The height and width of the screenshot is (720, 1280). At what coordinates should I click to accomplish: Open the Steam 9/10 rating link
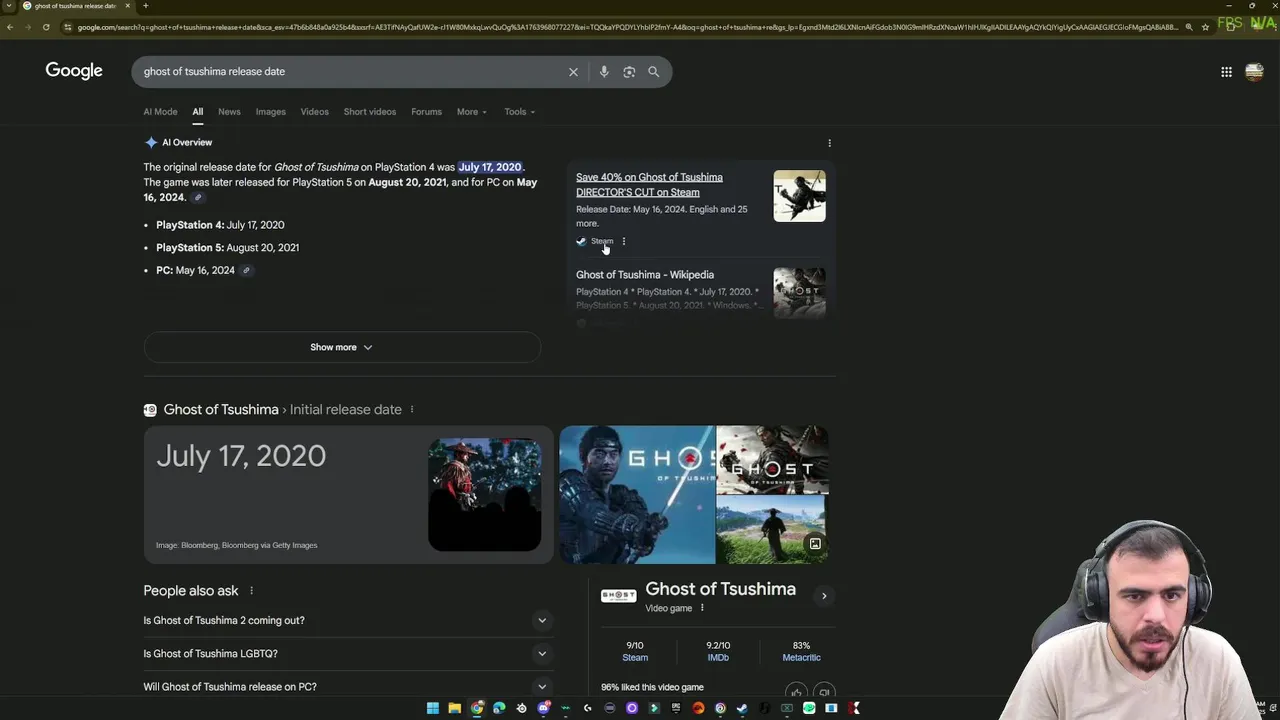click(635, 652)
